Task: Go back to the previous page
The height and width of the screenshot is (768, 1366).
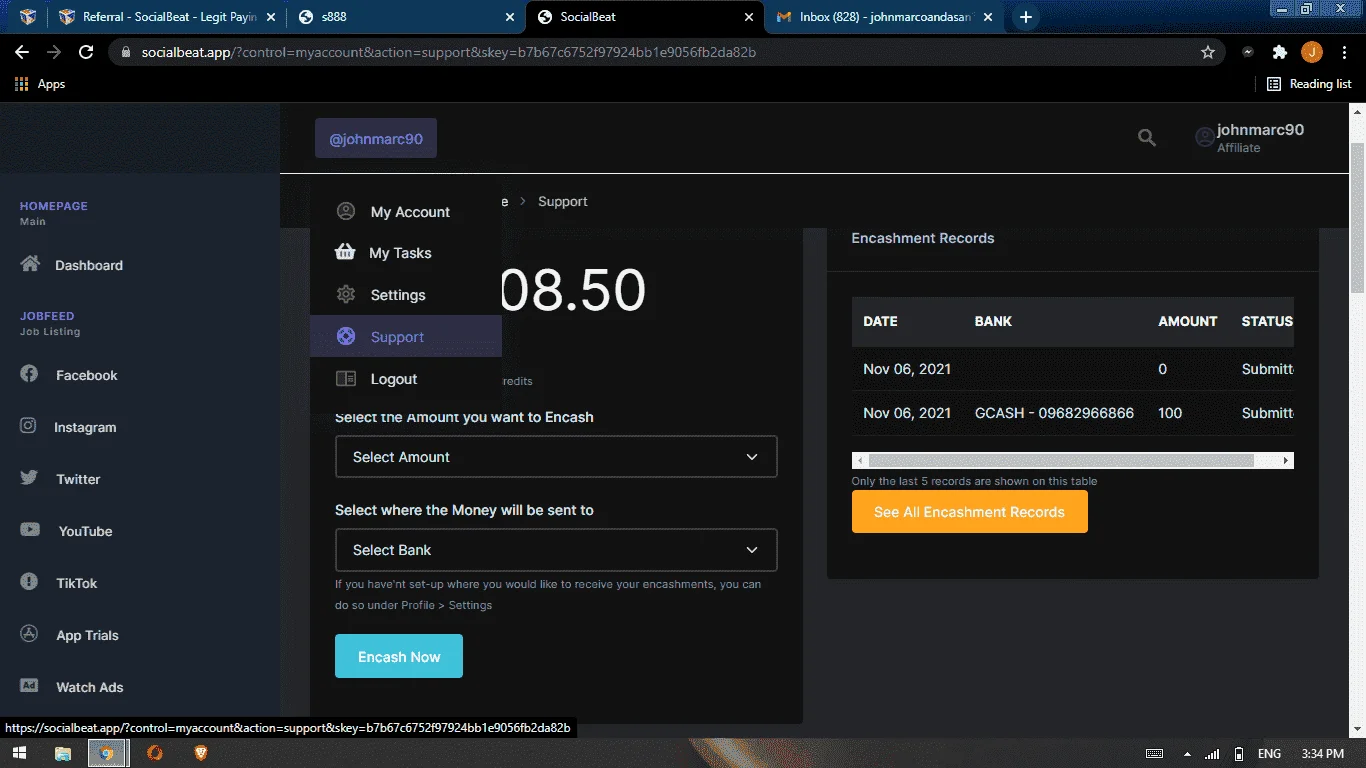Action: (x=22, y=52)
